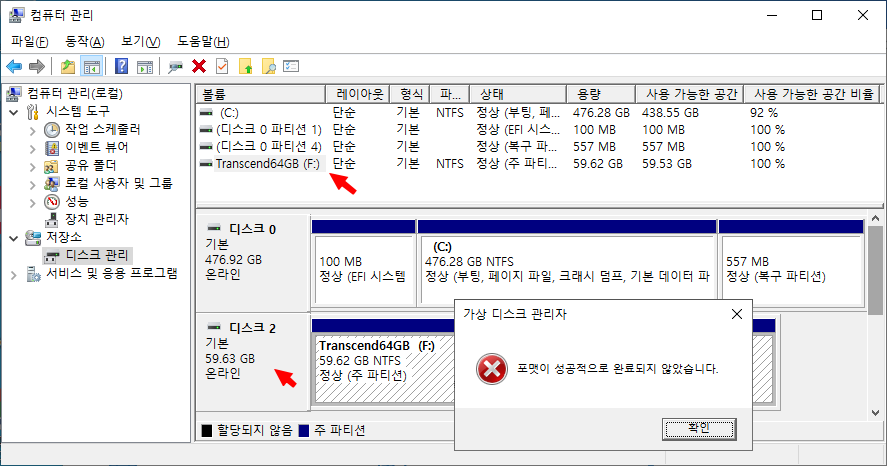This screenshot has width=887, height=466.
Task: Expand 서비스 및 응용 프로그램 node
Action: point(14,273)
